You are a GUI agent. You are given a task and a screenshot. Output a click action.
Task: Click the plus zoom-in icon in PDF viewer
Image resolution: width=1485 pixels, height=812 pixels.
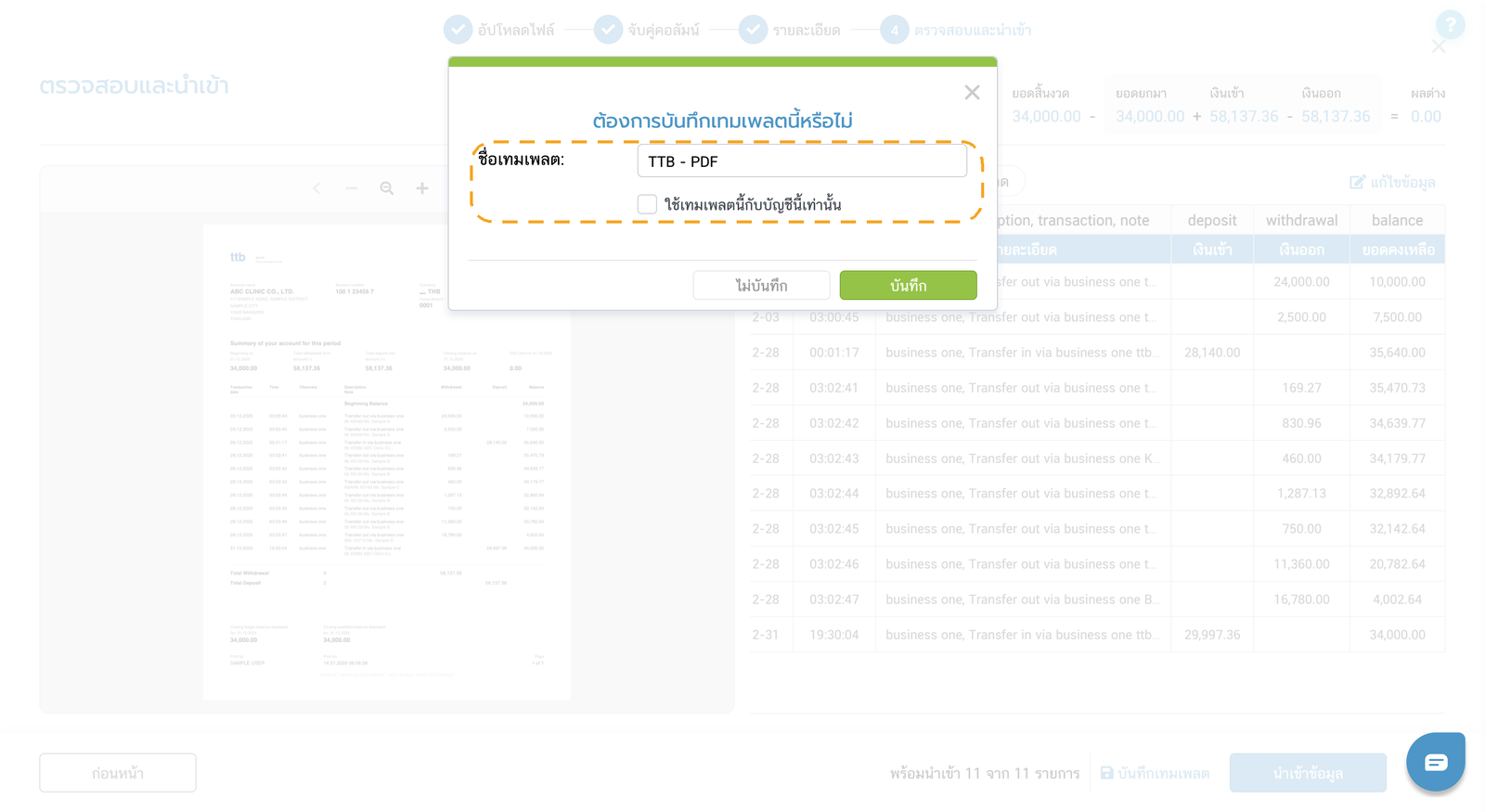[x=422, y=188]
